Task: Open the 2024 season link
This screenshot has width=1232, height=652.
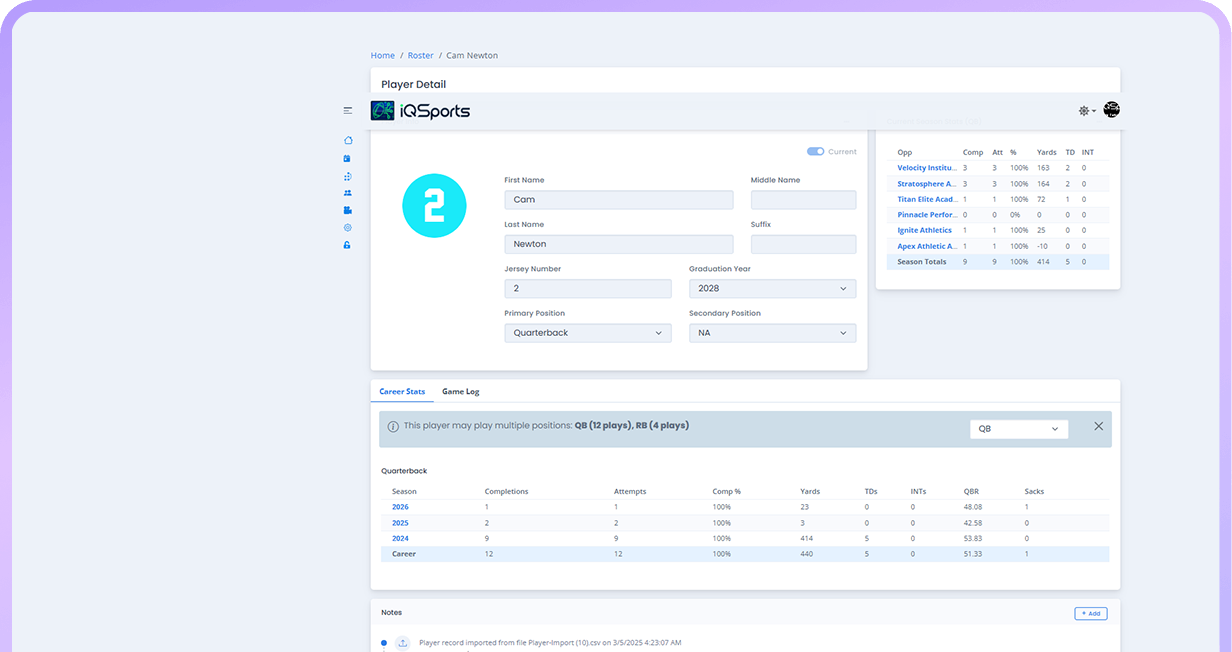Action: (400, 538)
